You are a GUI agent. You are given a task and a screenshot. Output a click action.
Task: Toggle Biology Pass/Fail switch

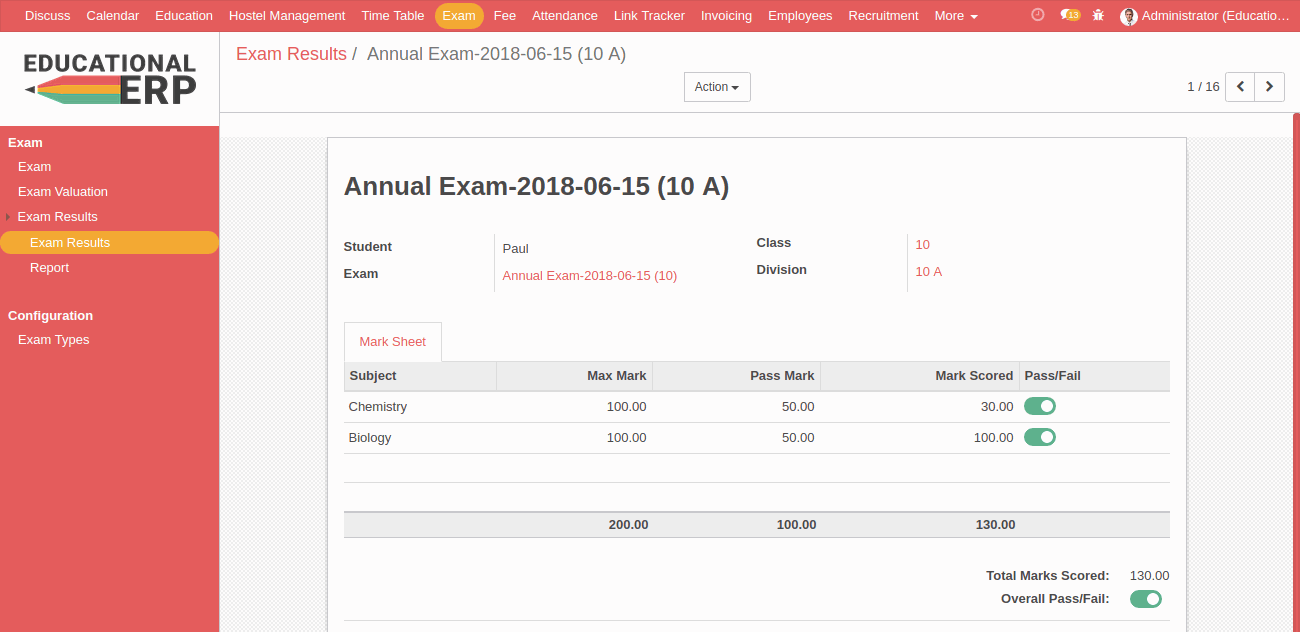[1040, 437]
